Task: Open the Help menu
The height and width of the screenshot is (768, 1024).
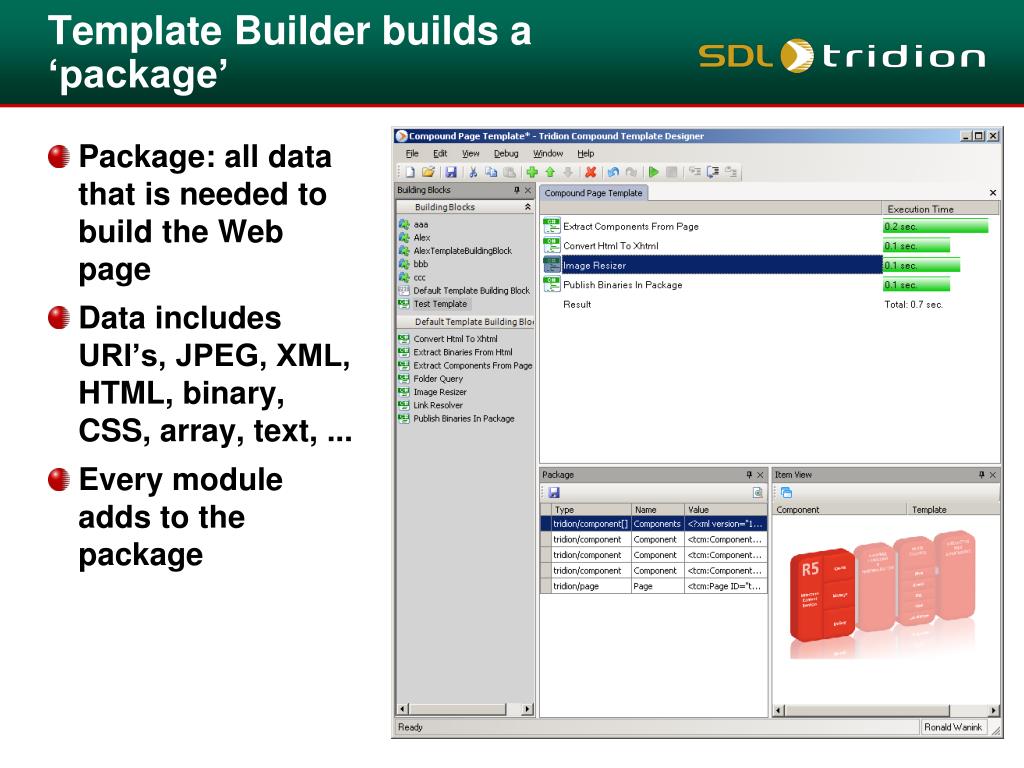Action: point(586,153)
